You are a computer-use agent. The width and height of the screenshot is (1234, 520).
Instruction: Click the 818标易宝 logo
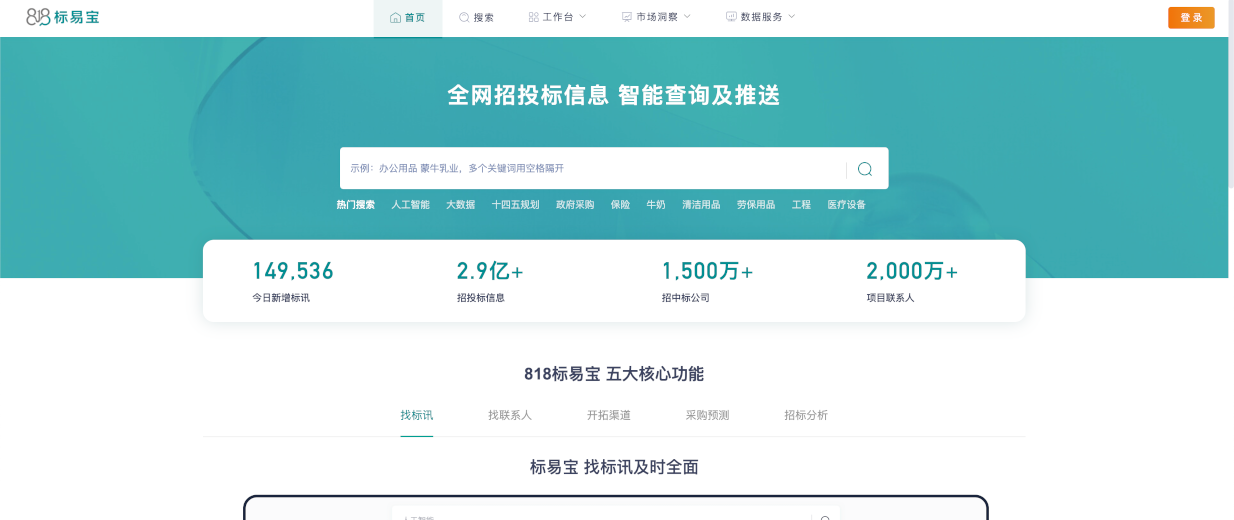(62, 17)
